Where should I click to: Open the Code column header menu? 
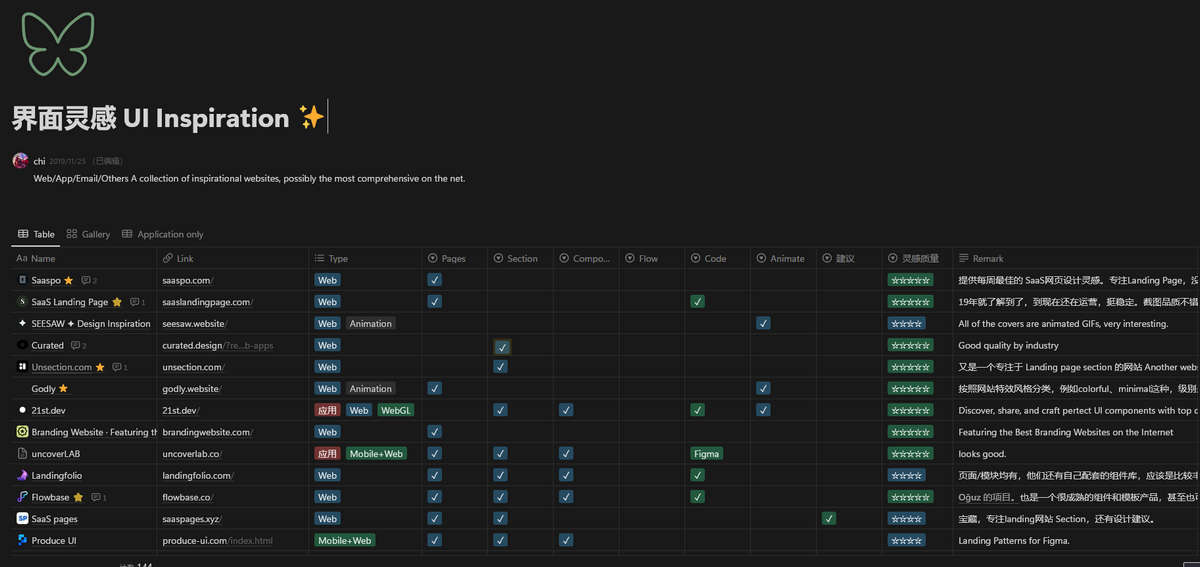click(718, 258)
